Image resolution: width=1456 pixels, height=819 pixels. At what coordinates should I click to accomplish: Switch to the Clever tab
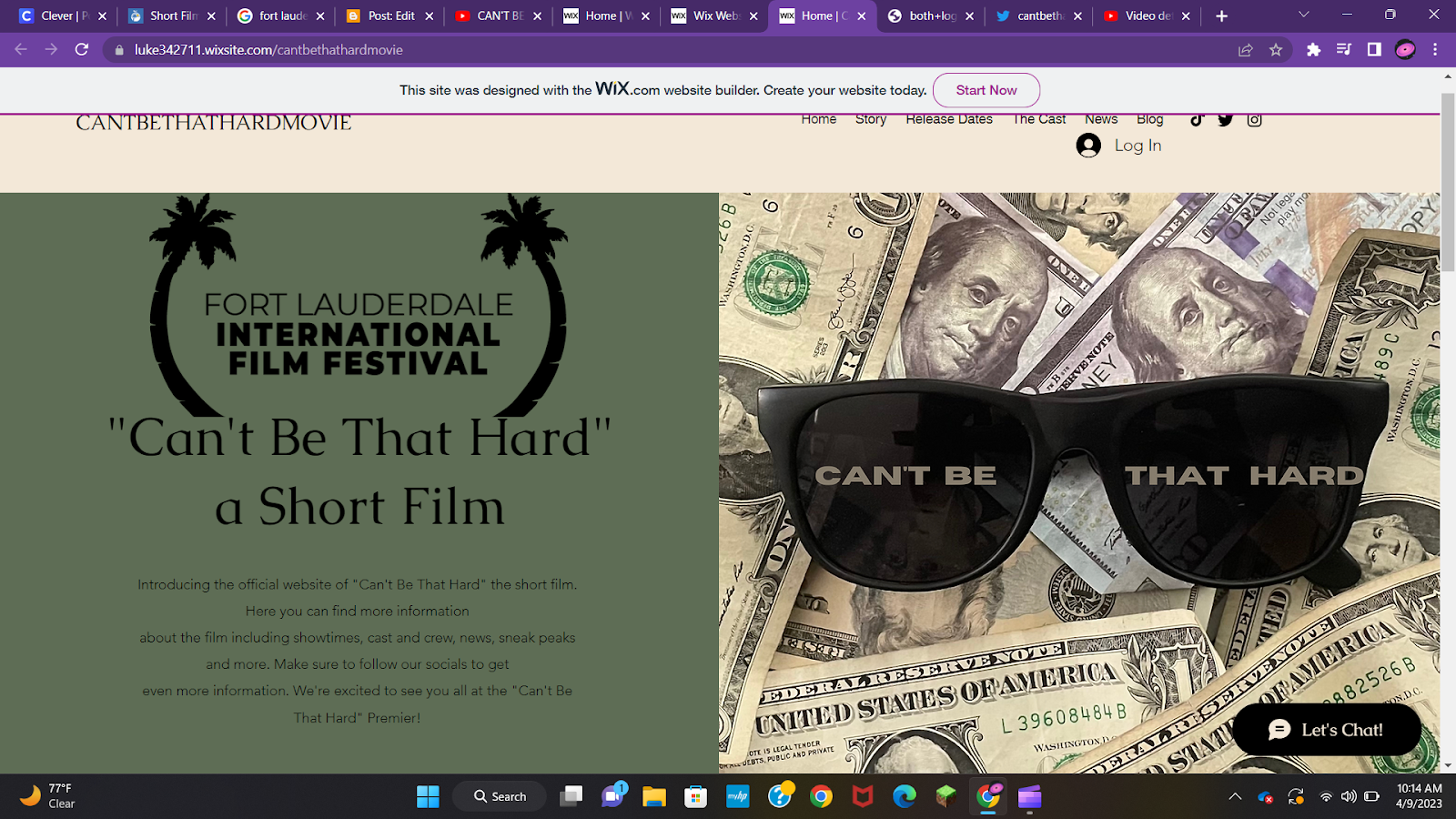tap(62, 15)
